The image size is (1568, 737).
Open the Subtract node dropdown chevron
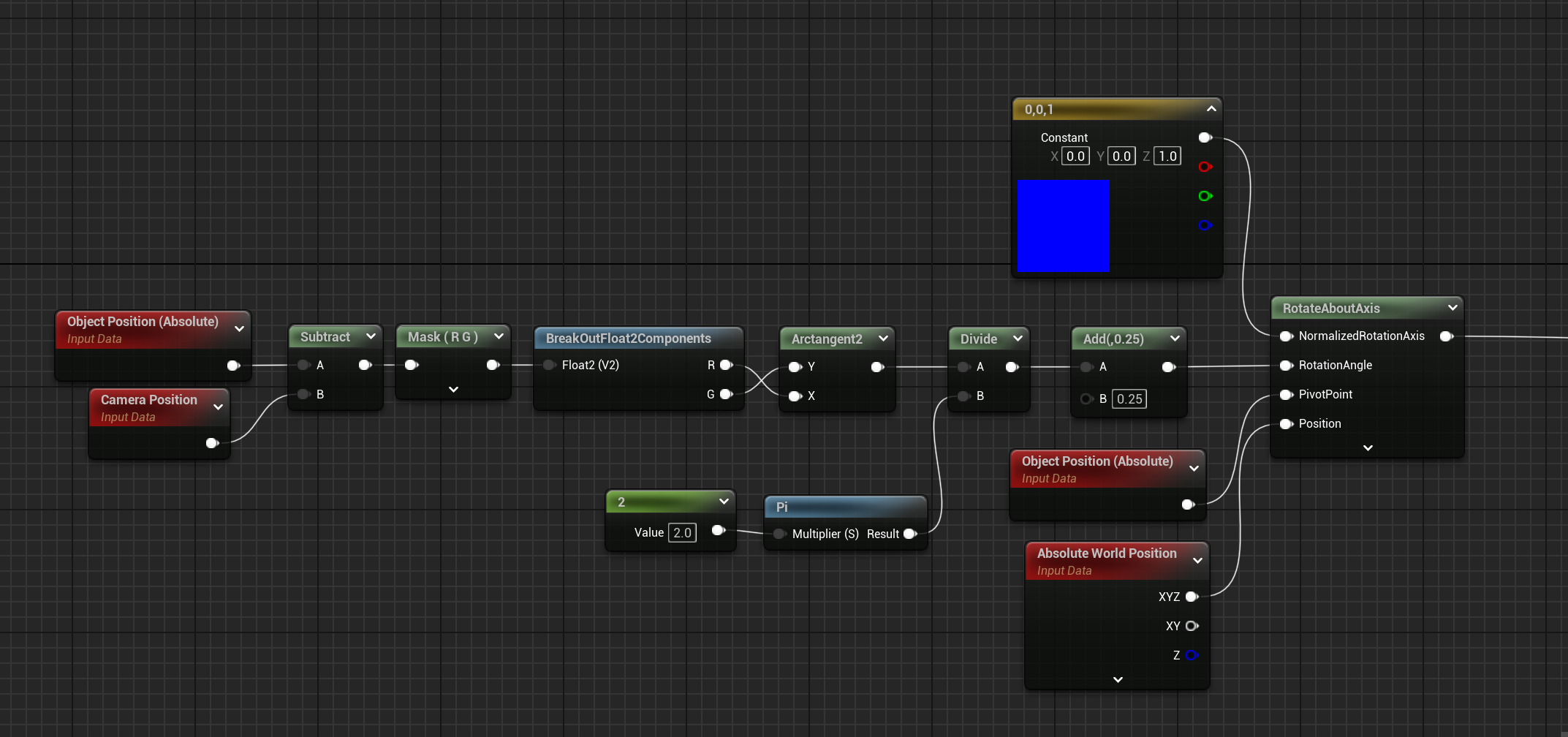[371, 336]
